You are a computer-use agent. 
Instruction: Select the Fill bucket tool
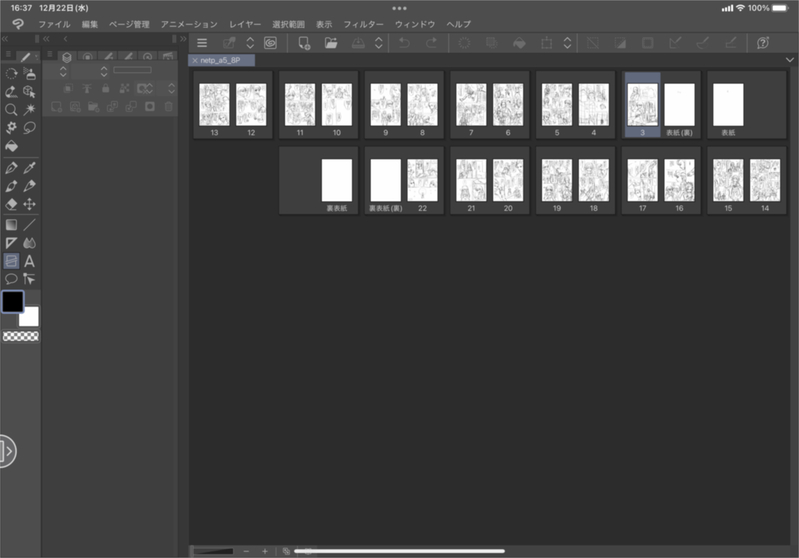click(11, 146)
